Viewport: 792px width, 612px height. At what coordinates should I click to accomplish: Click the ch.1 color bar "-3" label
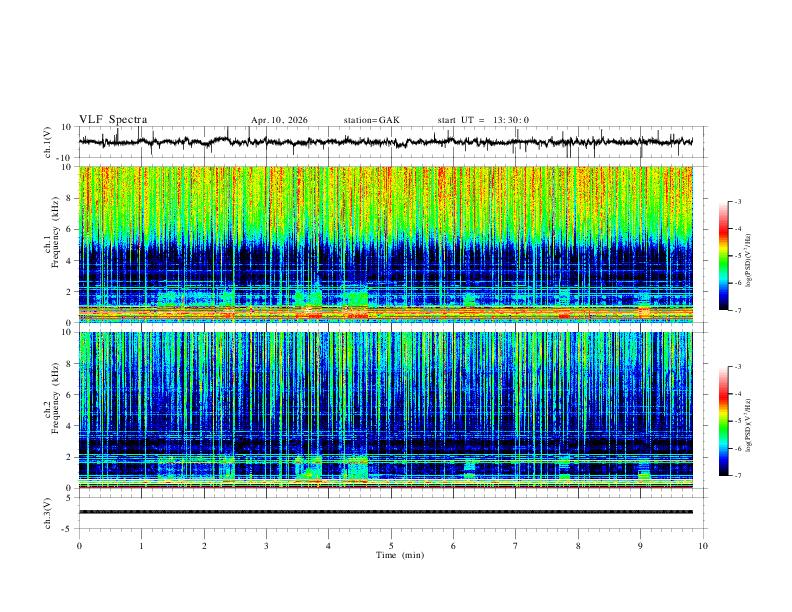click(x=738, y=201)
